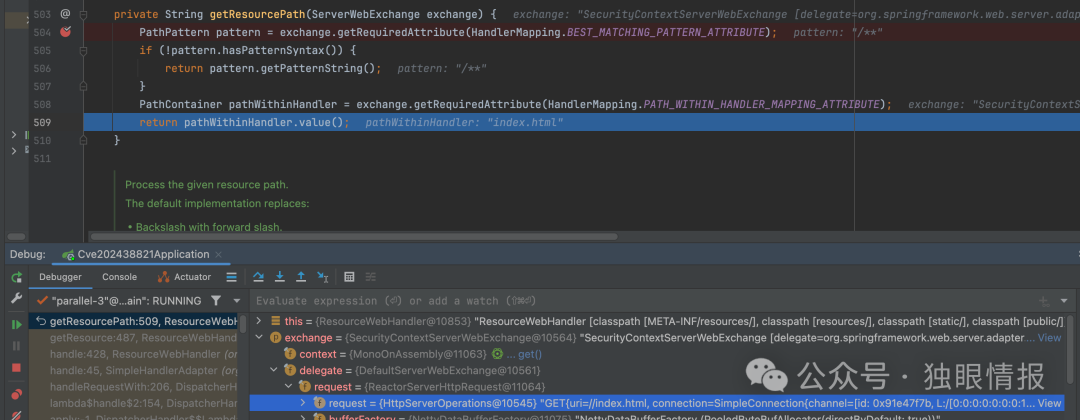The image size is (1080, 420).
Task: Click the Actuator tab's endpoint icon
Action: (x=163, y=277)
